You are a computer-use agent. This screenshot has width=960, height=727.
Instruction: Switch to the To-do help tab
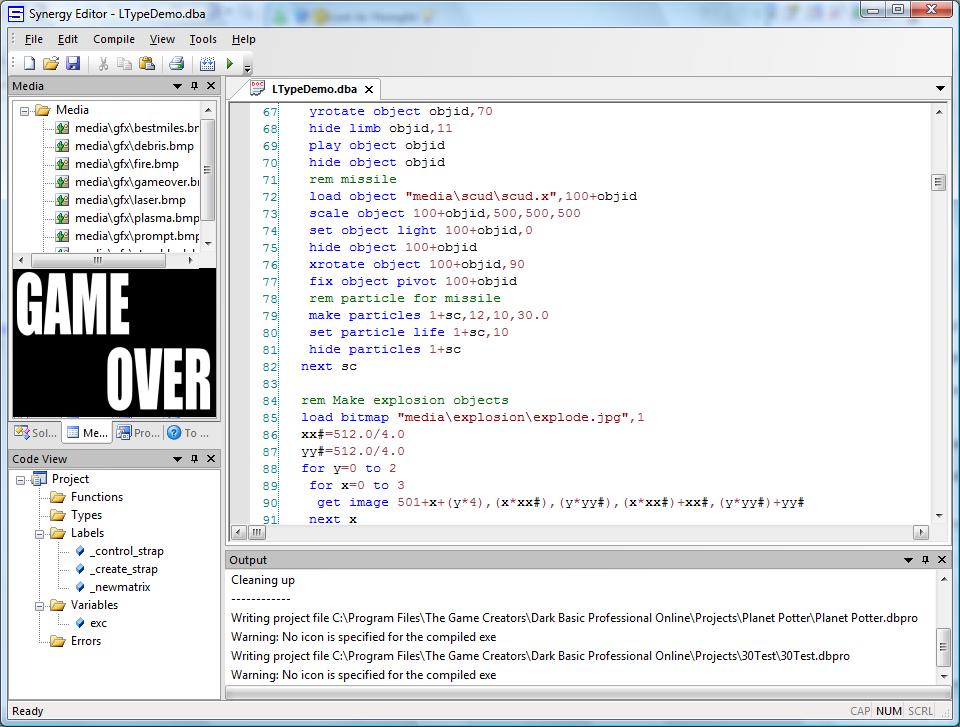click(189, 432)
